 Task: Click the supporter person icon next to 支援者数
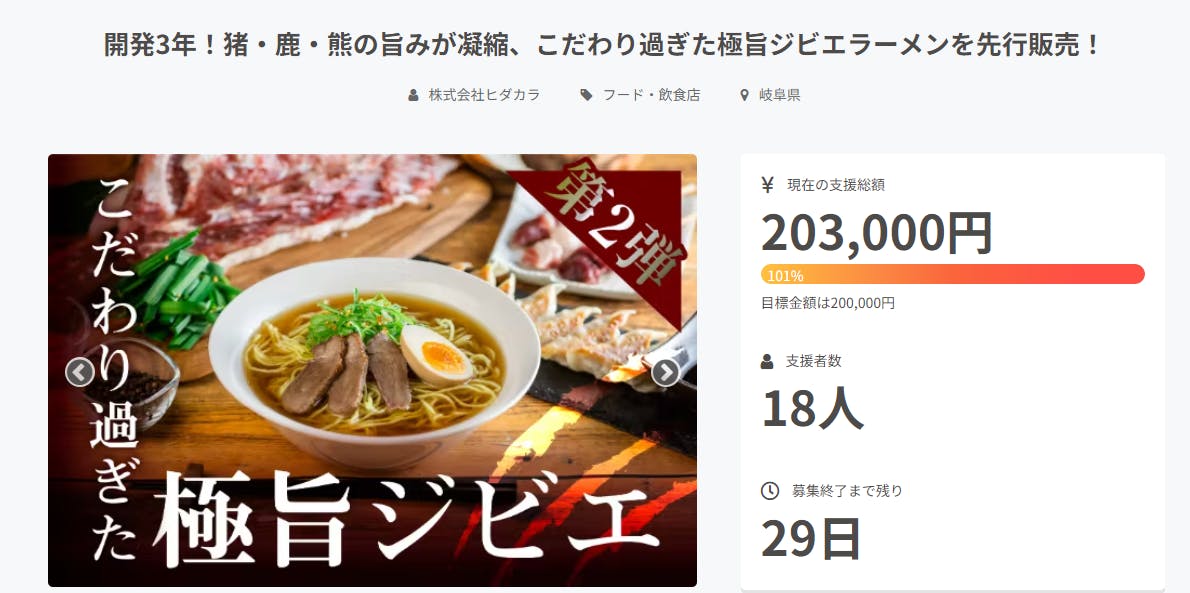point(767,361)
